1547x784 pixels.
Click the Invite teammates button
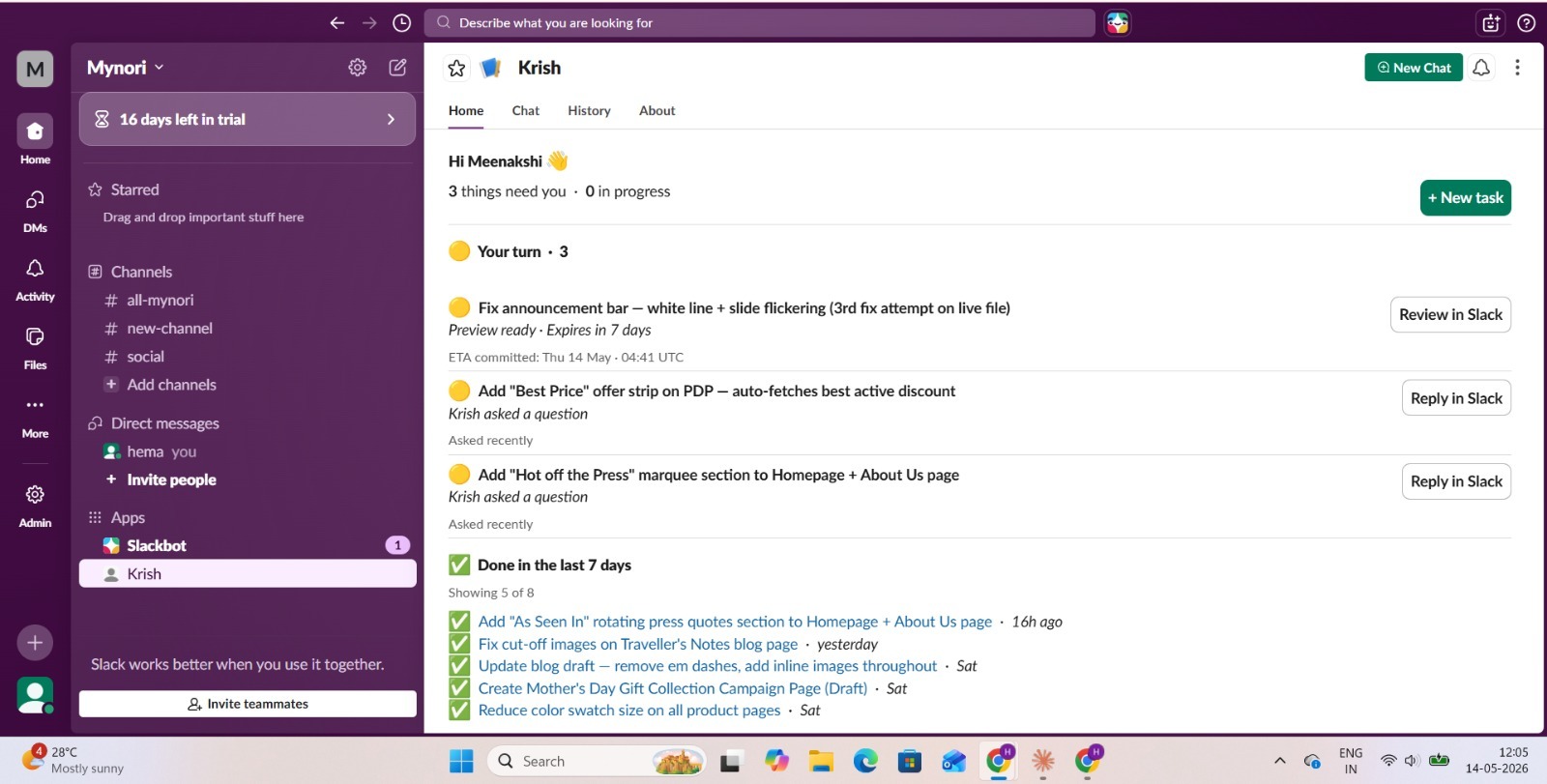[248, 704]
